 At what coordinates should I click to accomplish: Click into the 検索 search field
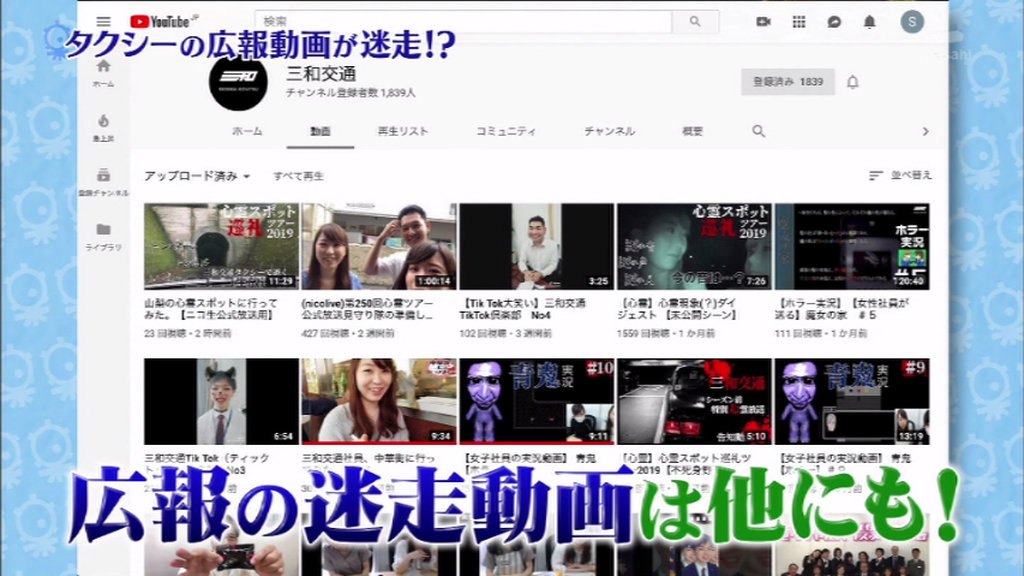(x=463, y=22)
